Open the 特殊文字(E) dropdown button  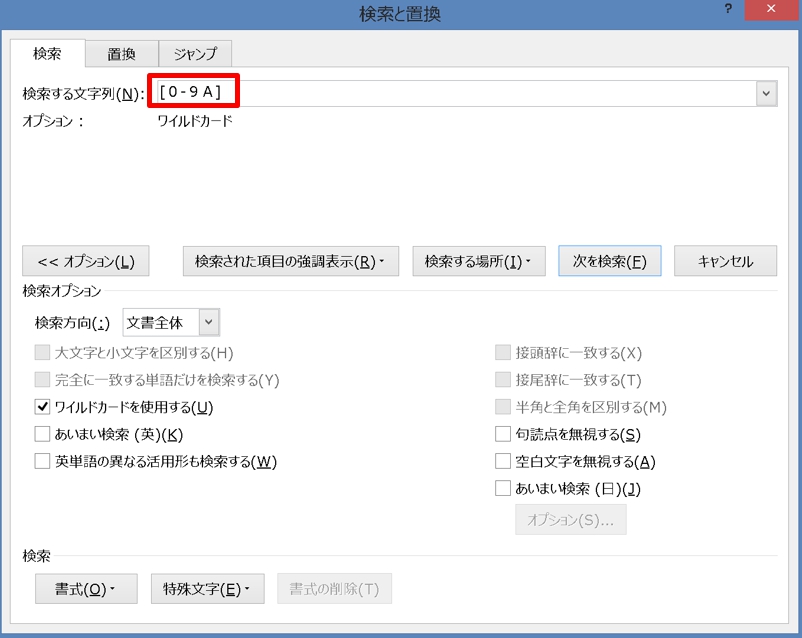207,589
